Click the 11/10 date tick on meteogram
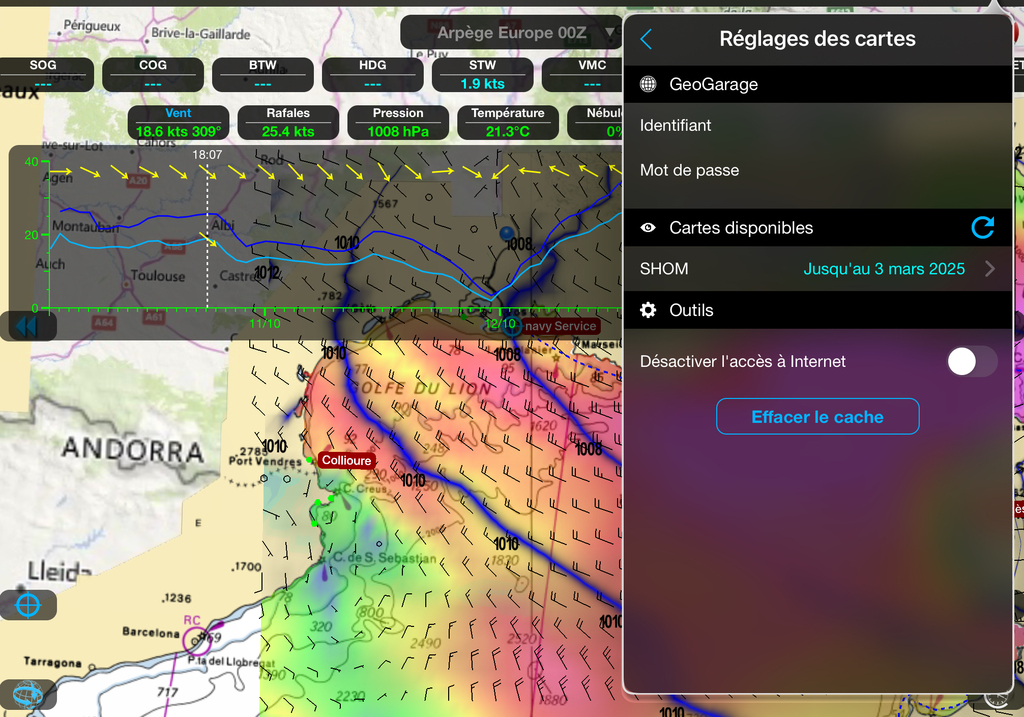This screenshot has height=717, width=1024. tap(264, 323)
